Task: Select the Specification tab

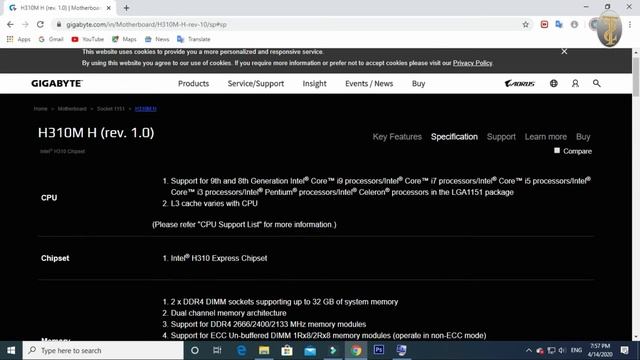Action: coord(454,137)
